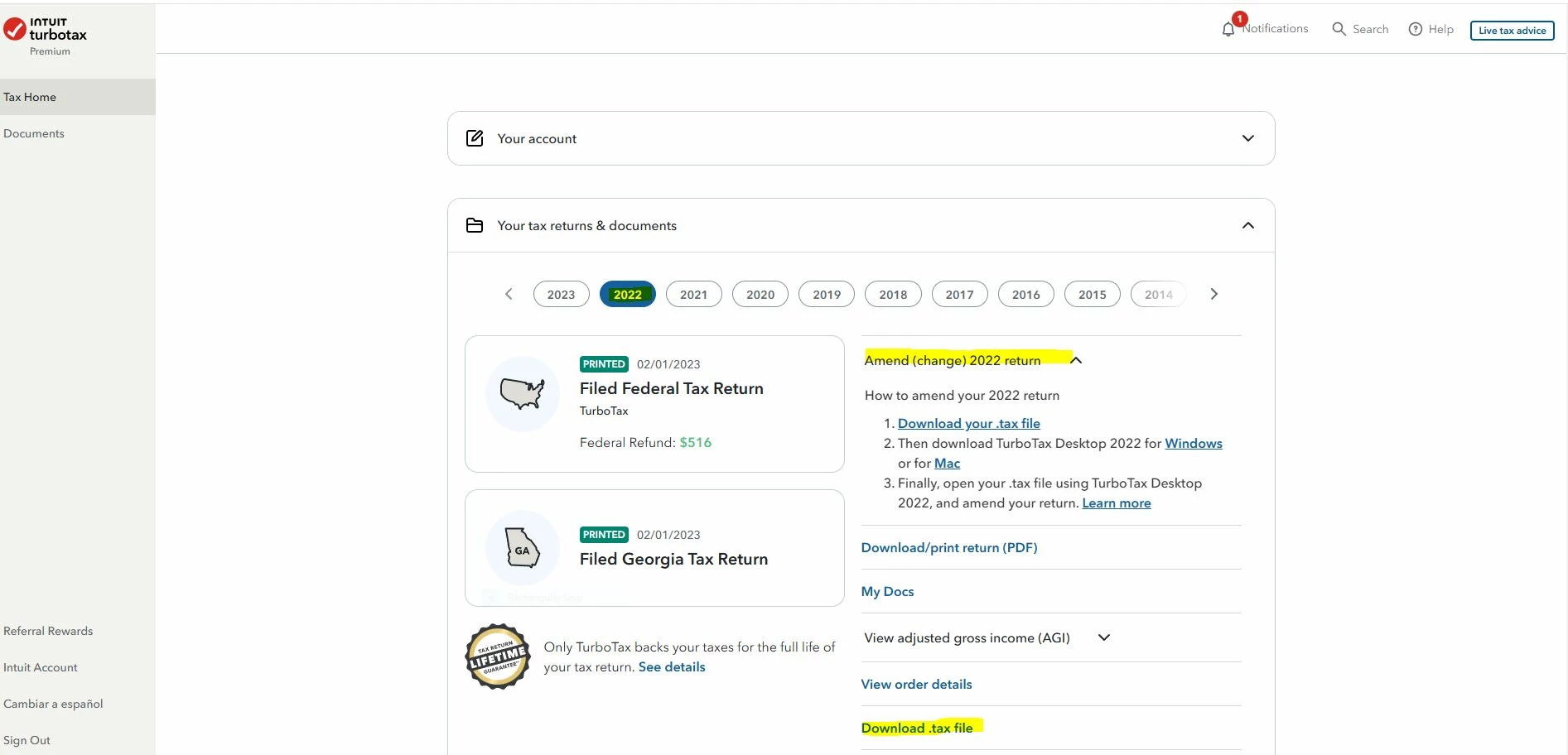Select the 2017 tax year
Viewport: 1568px width, 755px height.
[959, 294]
